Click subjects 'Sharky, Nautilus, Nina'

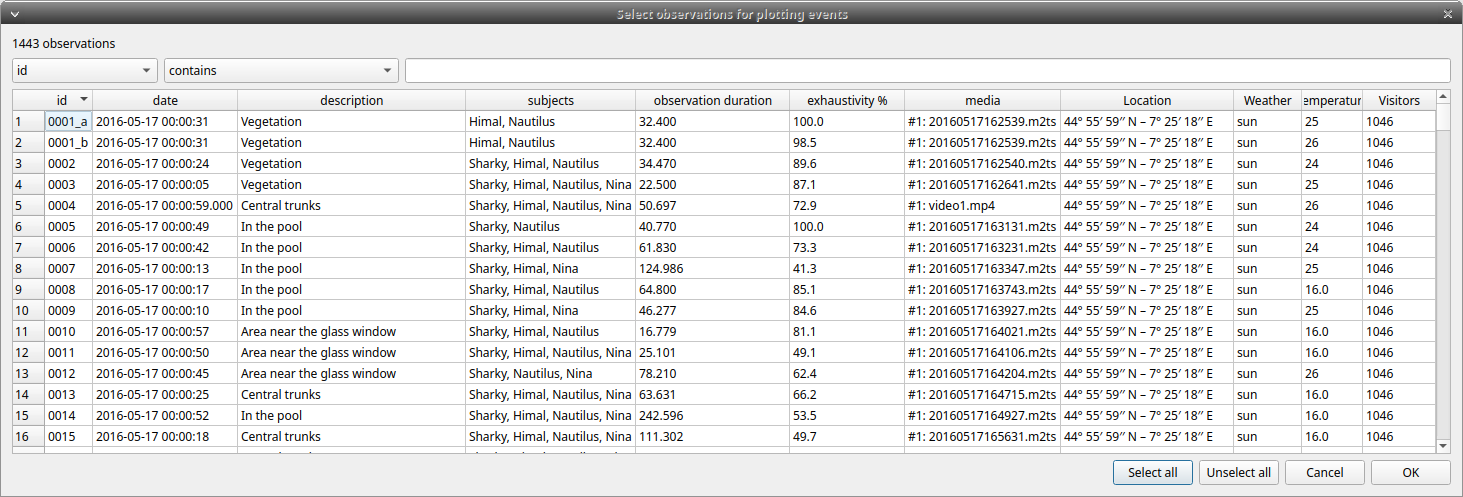coord(550,373)
